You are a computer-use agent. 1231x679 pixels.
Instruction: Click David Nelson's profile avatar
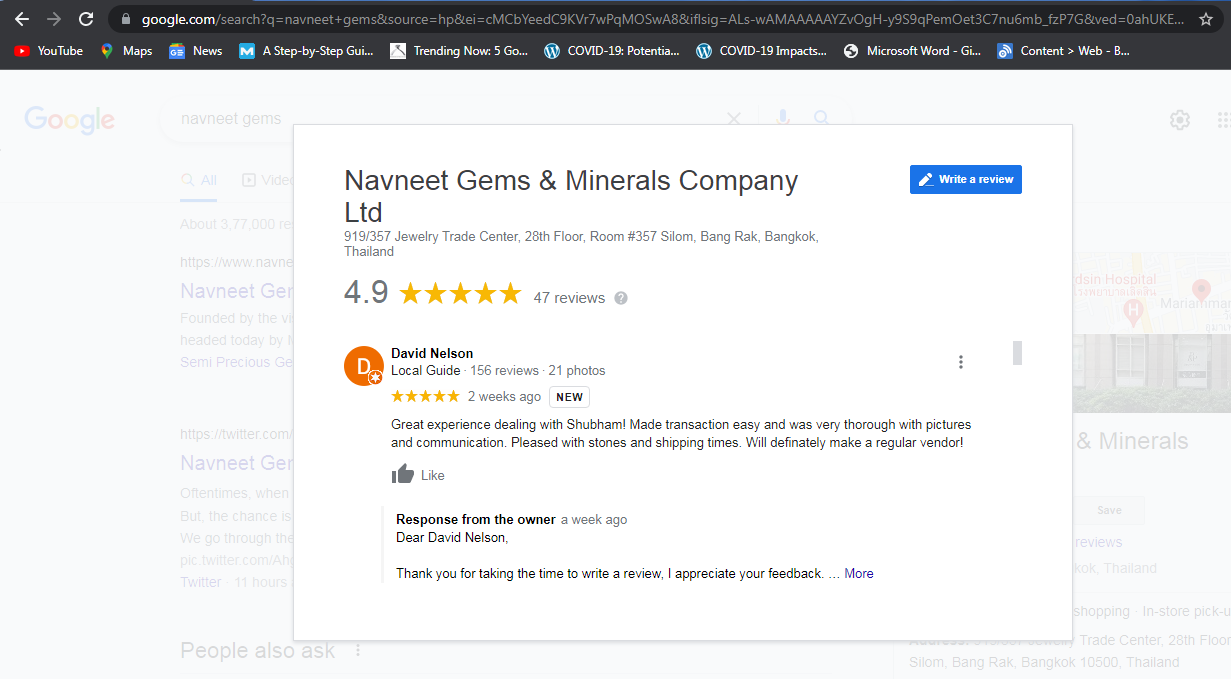tap(363, 366)
